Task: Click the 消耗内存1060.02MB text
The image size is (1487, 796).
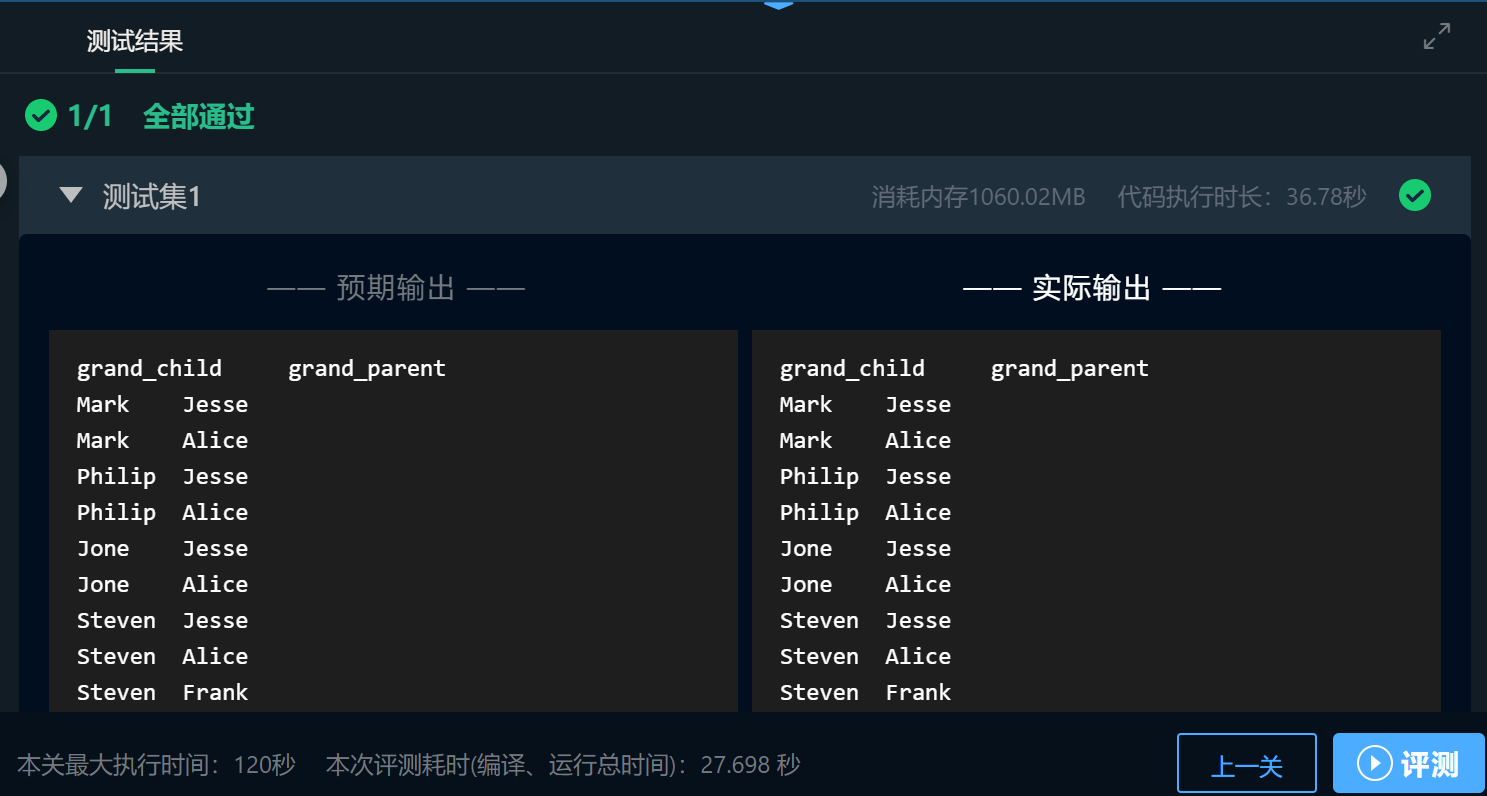Action: [978, 196]
